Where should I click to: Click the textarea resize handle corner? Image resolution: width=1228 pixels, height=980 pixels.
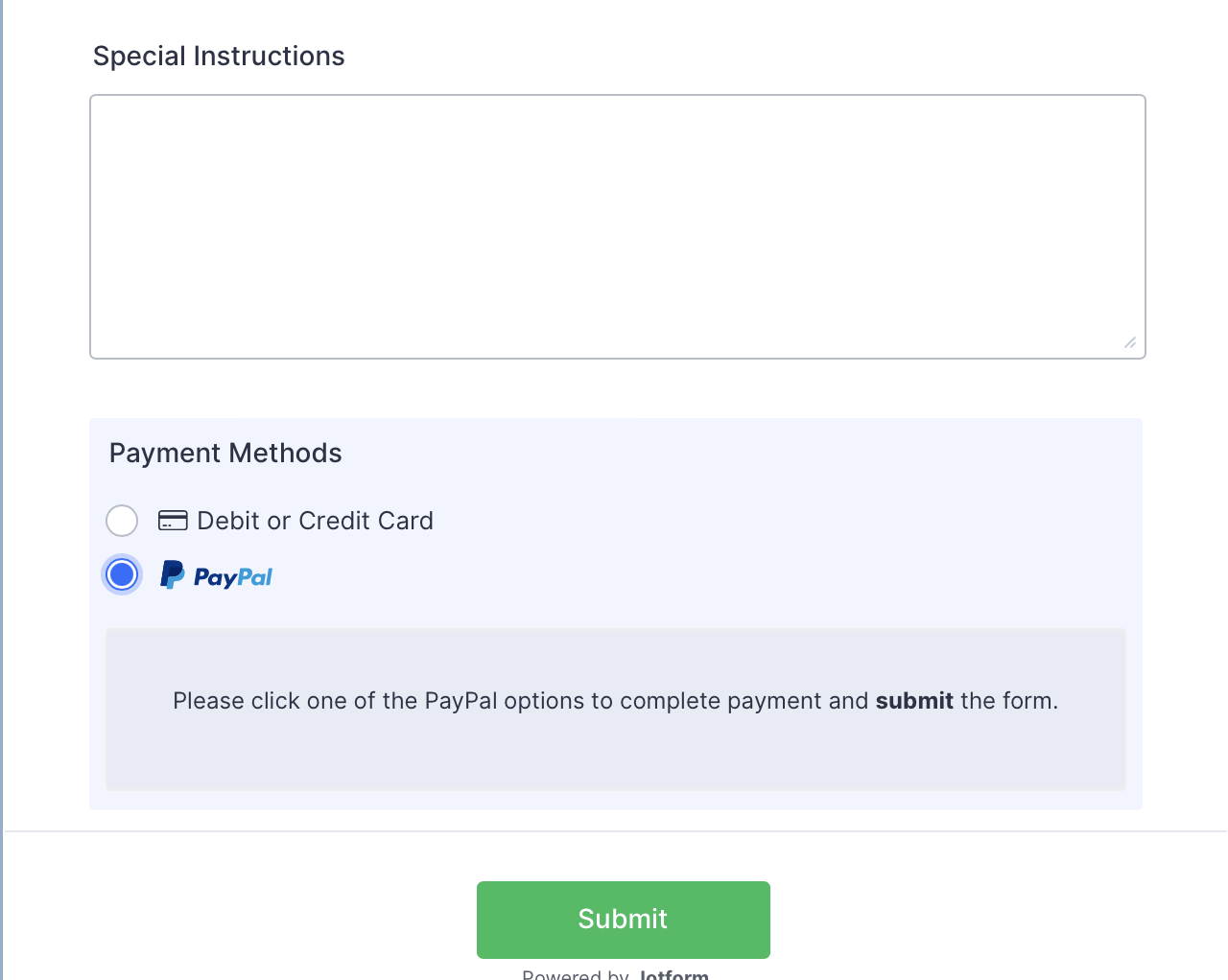click(x=1130, y=342)
